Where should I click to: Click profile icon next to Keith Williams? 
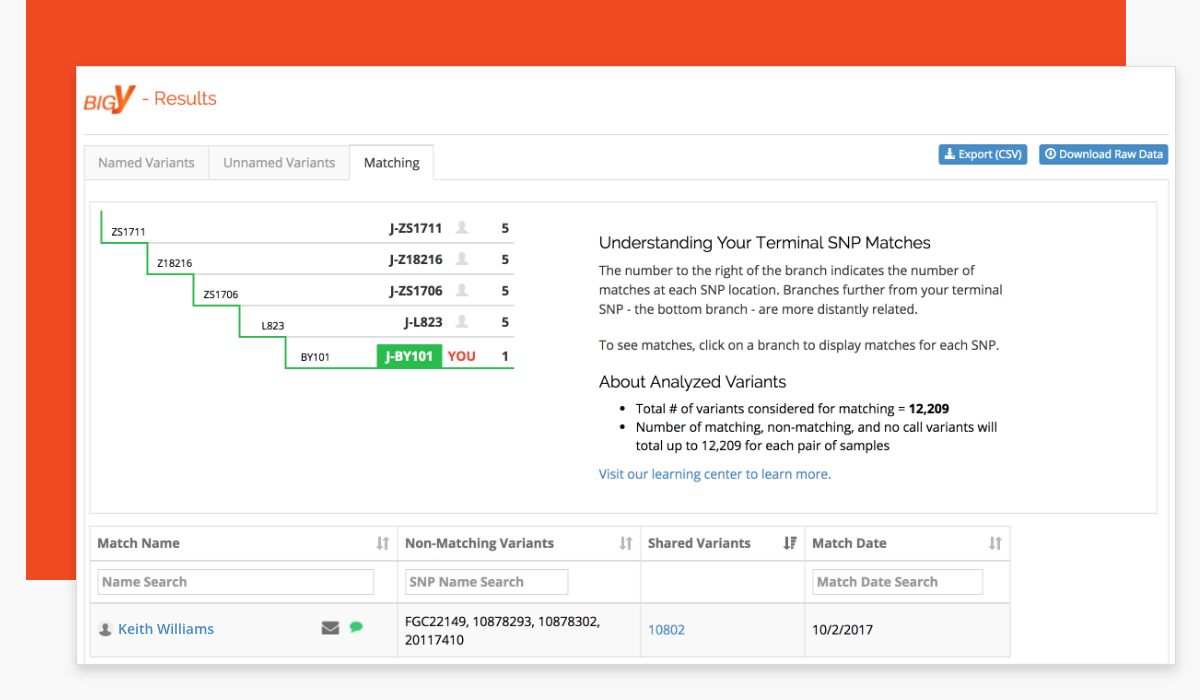[x=105, y=629]
